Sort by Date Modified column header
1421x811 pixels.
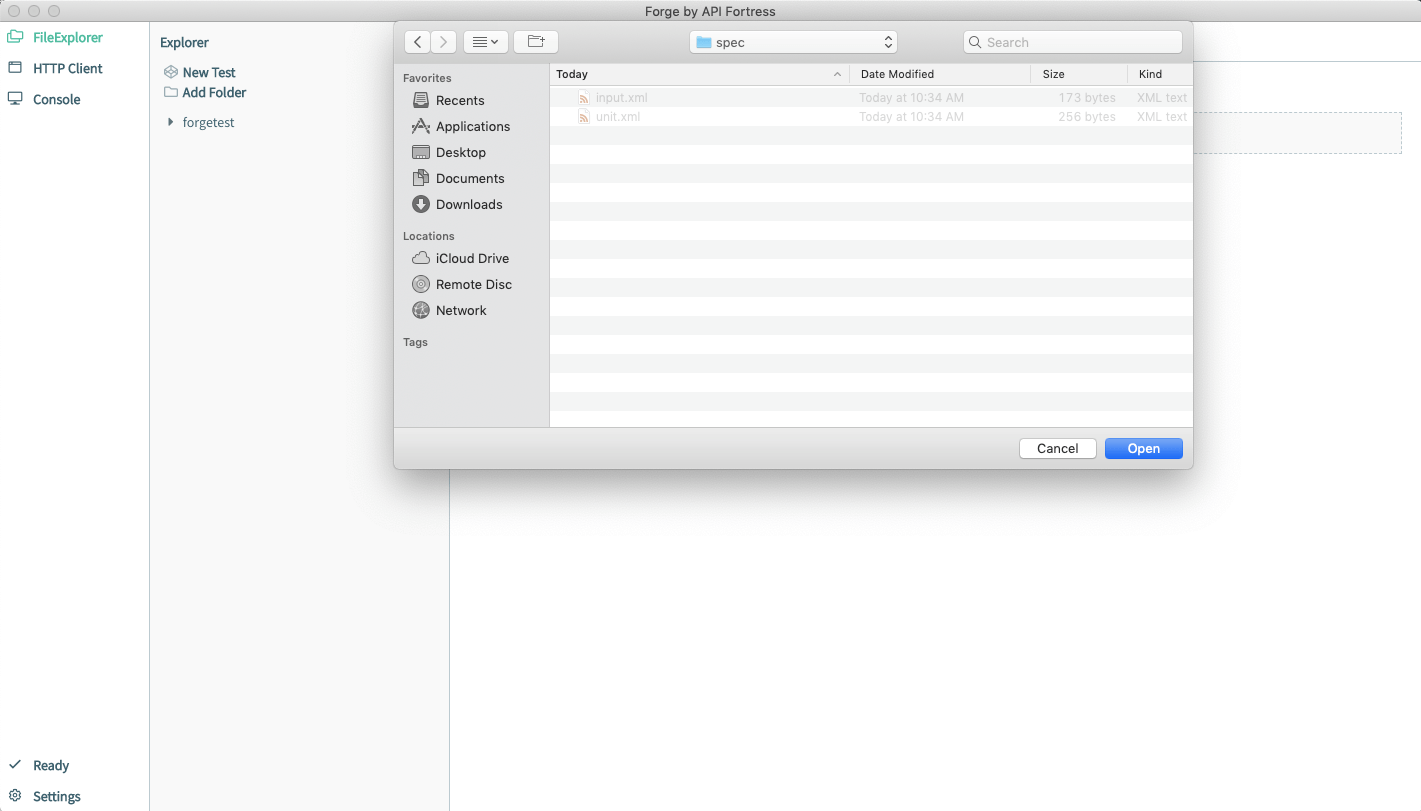point(897,74)
